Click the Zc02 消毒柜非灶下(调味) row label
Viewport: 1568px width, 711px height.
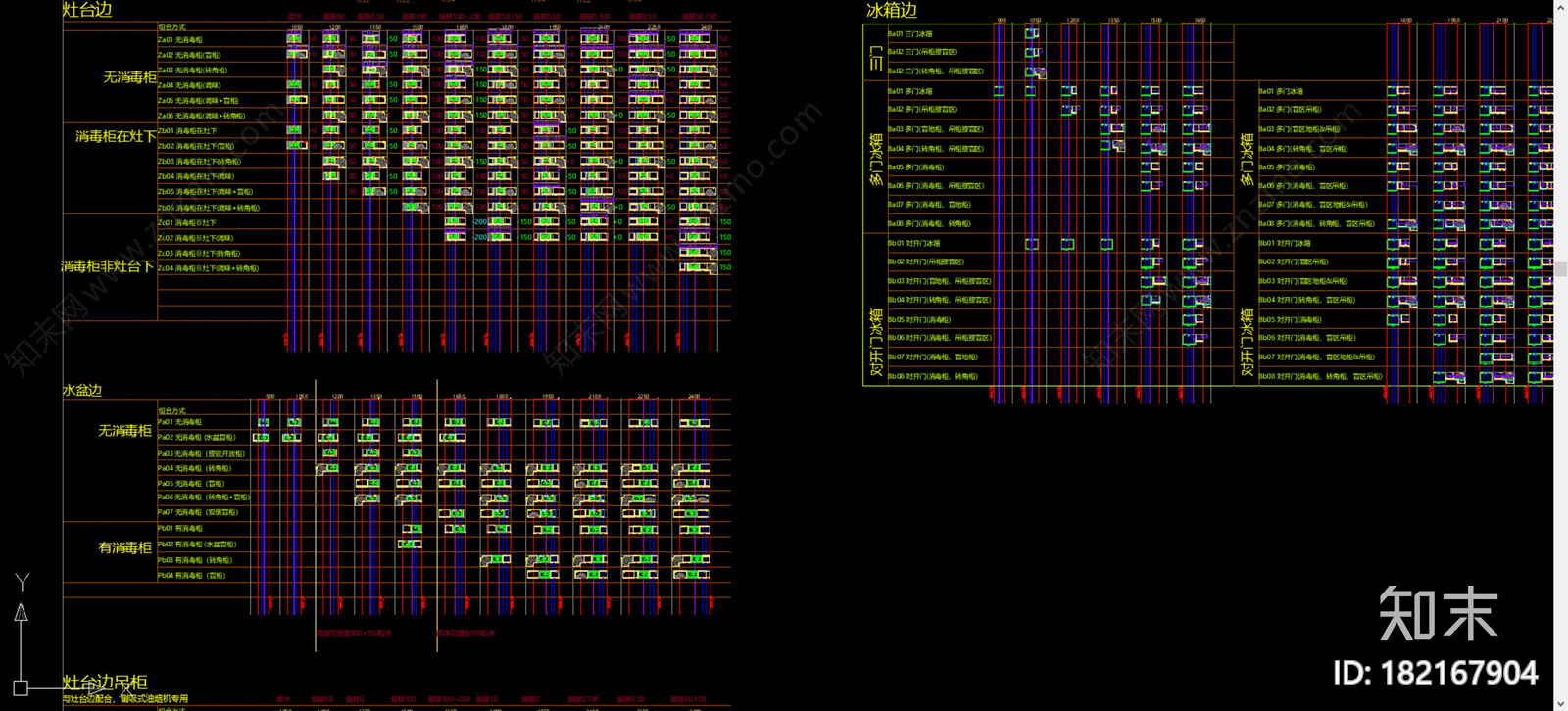tap(196, 238)
